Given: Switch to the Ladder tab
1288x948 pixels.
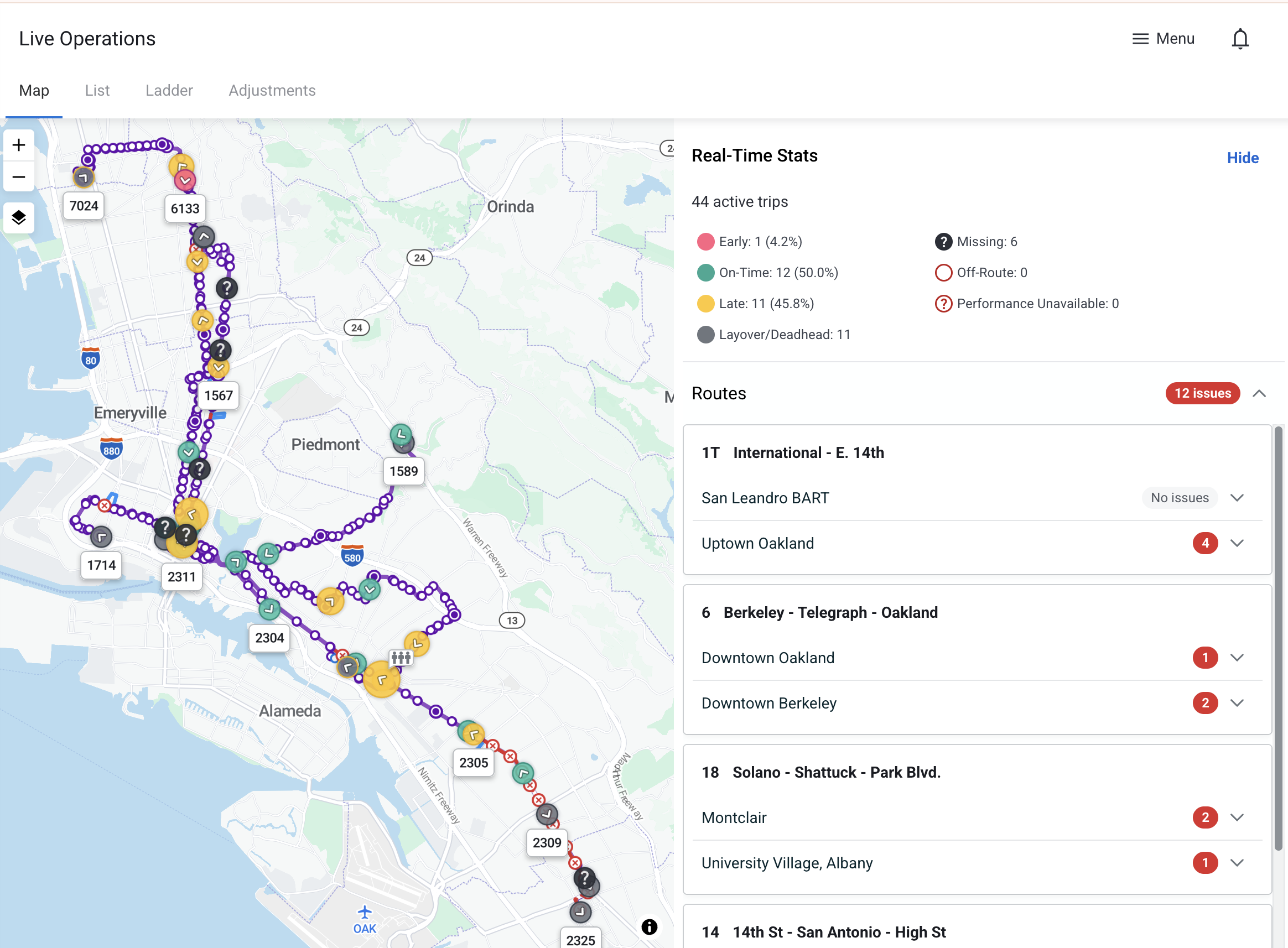Looking at the screenshot, I should [169, 90].
